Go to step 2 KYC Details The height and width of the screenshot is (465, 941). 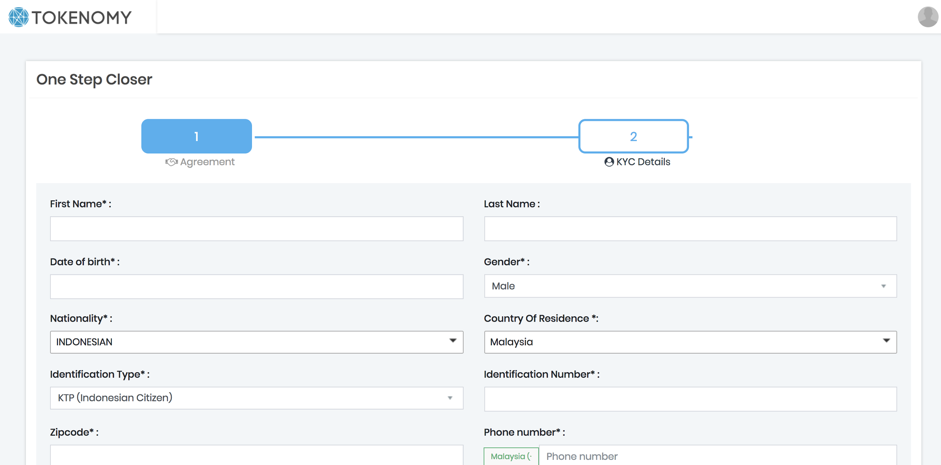pyautogui.click(x=633, y=136)
